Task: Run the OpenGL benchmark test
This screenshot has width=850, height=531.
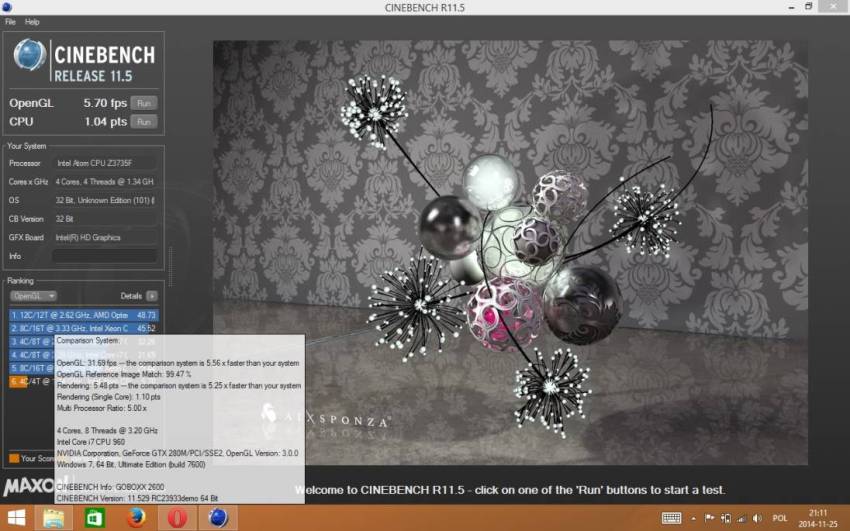Action: 144,103
